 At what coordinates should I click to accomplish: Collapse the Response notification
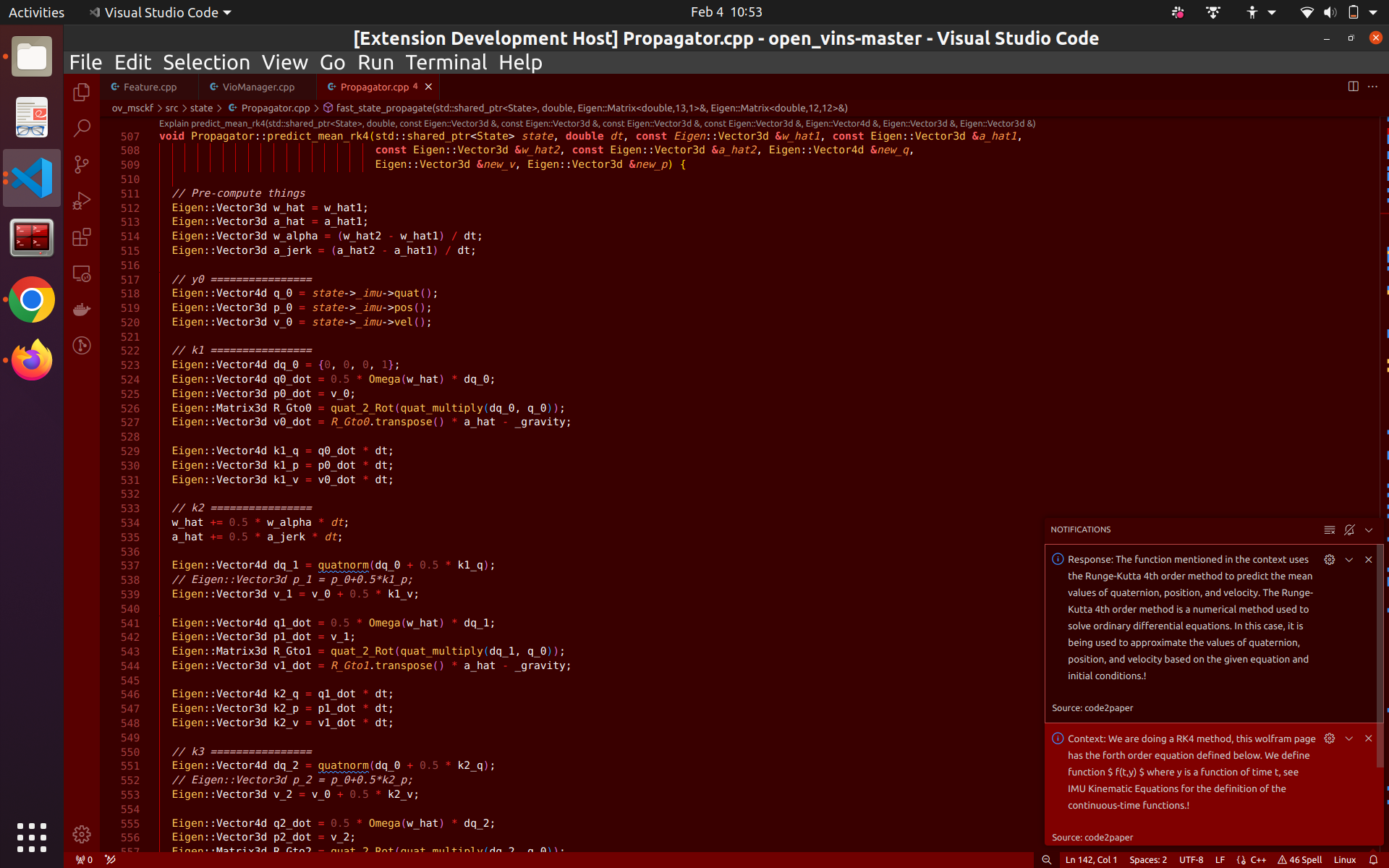tap(1349, 560)
